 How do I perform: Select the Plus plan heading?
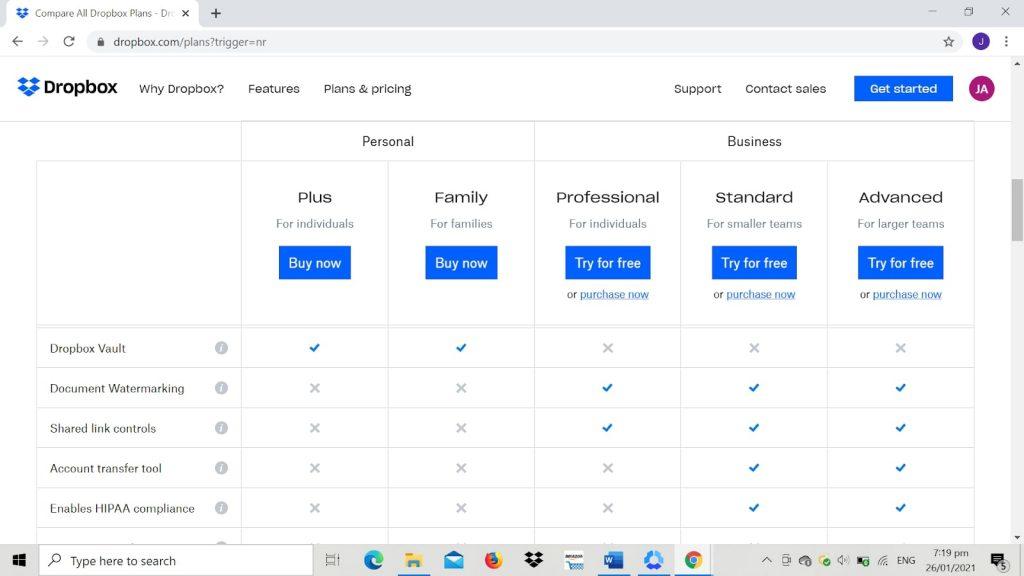[315, 197]
